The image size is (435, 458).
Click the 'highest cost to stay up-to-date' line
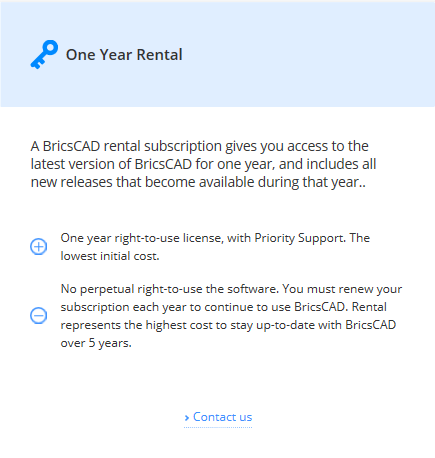point(228,325)
